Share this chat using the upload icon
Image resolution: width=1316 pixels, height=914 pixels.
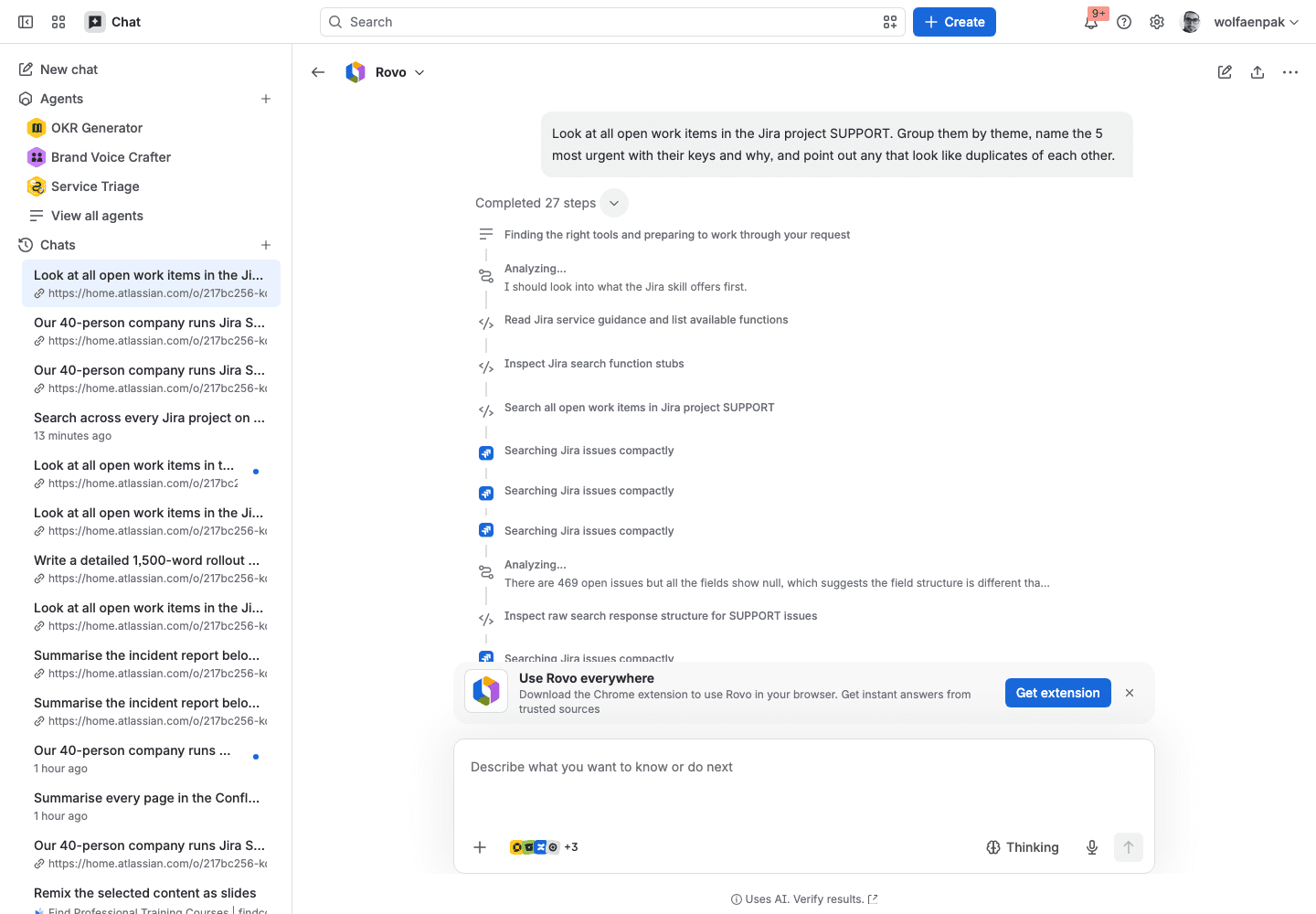pyautogui.click(x=1258, y=72)
